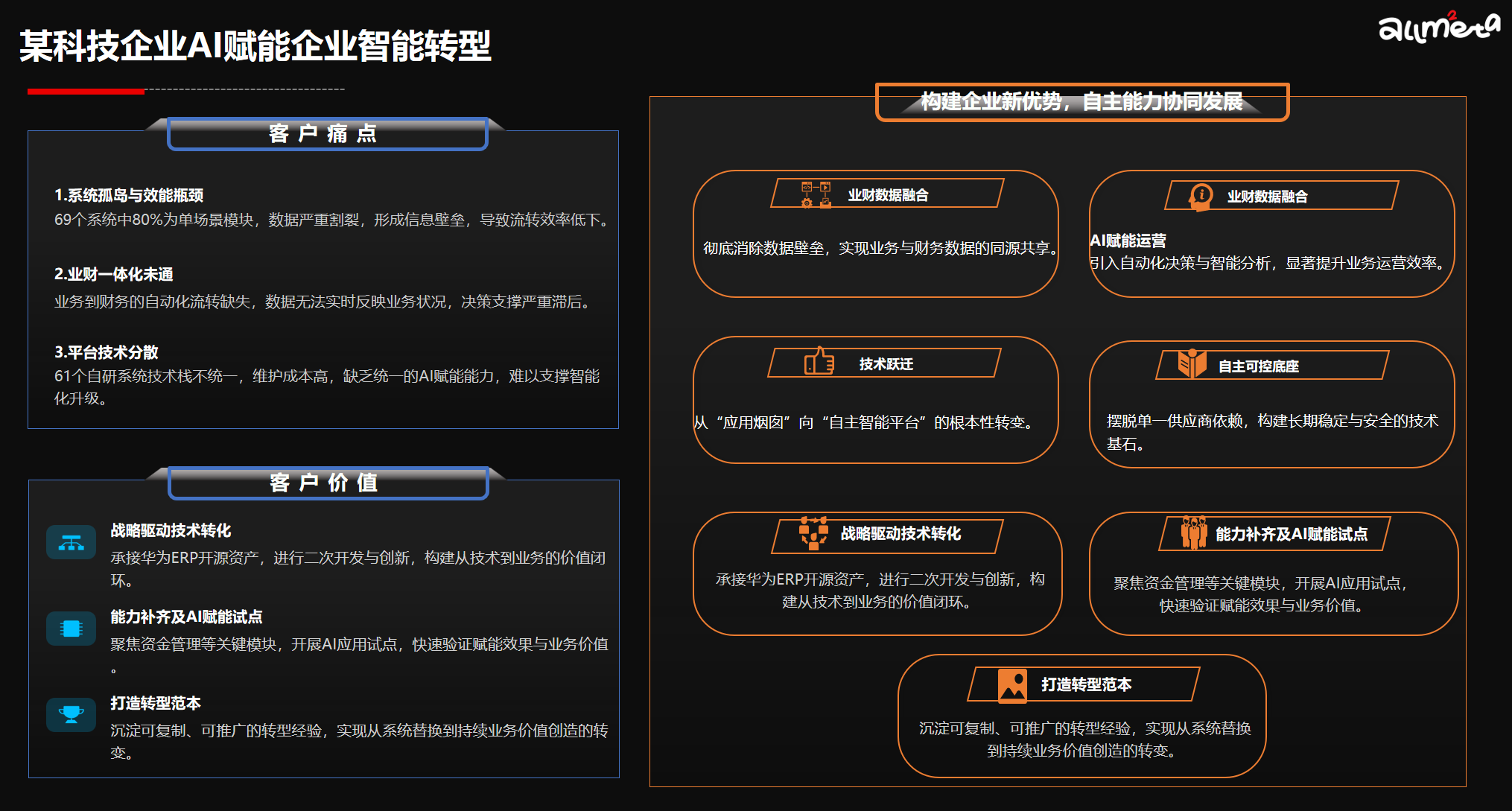Screen dimensions: 1512x811
Task: Click the chip icon near 能力补齐及AI赋能试点
Action: [x=71, y=627]
